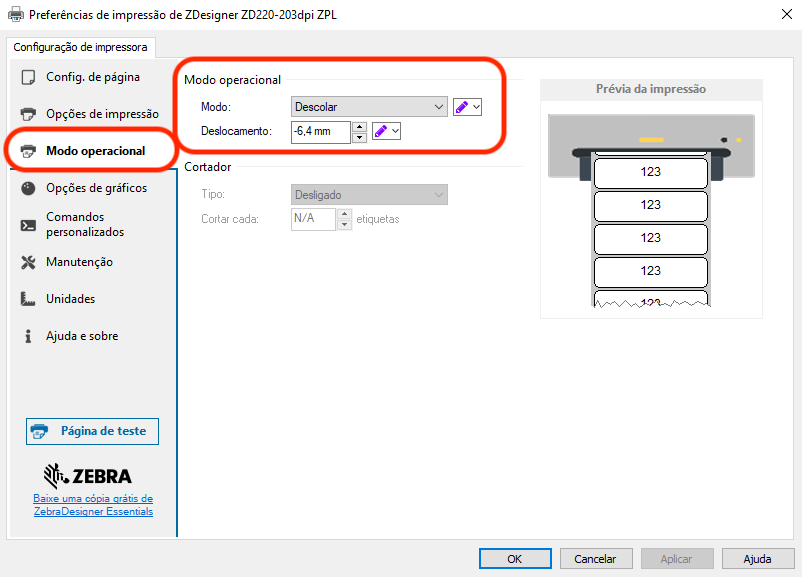
Task: Click the Ajuda e sobre info icon
Action: [x=28, y=337]
